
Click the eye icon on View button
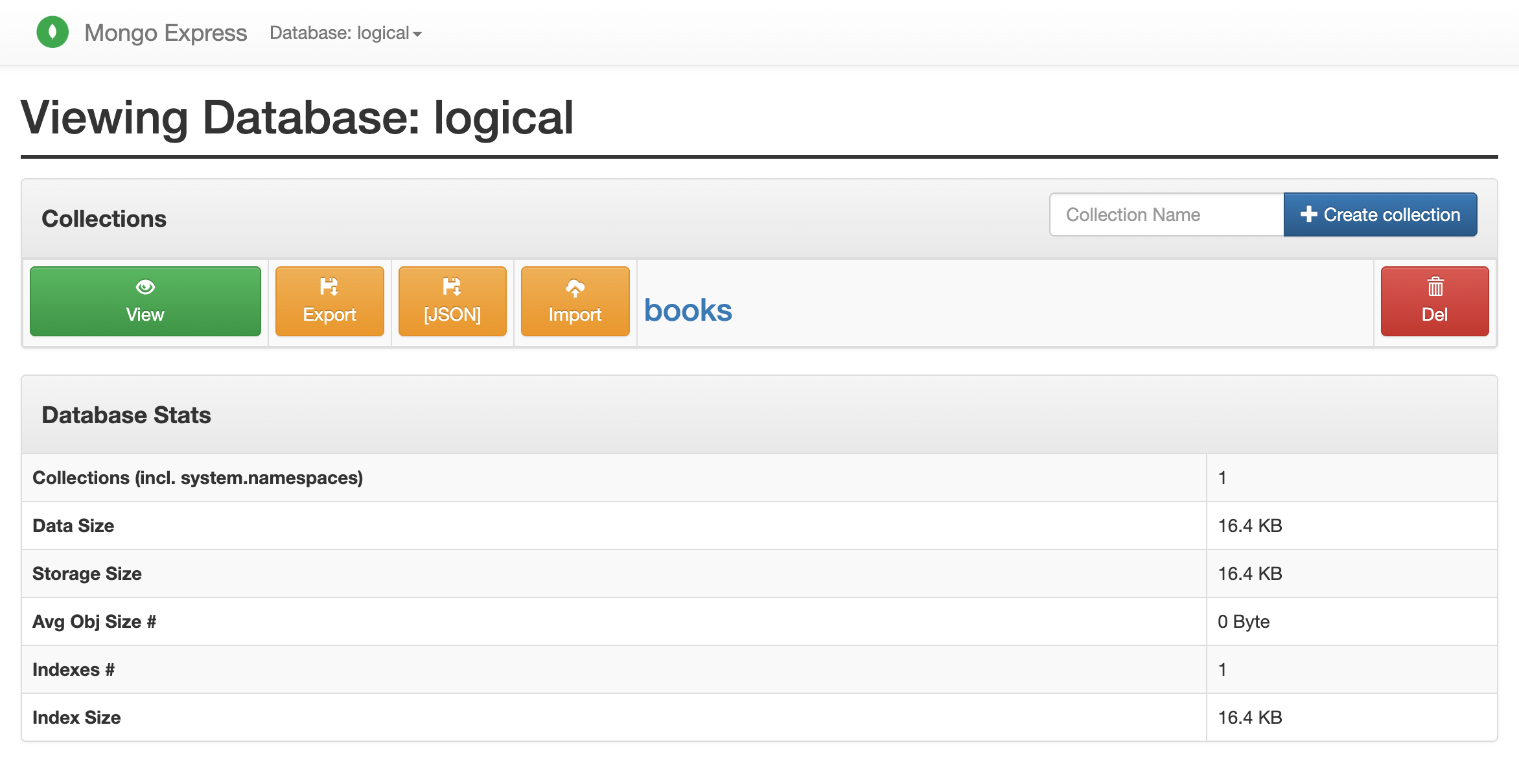pyautogui.click(x=145, y=286)
